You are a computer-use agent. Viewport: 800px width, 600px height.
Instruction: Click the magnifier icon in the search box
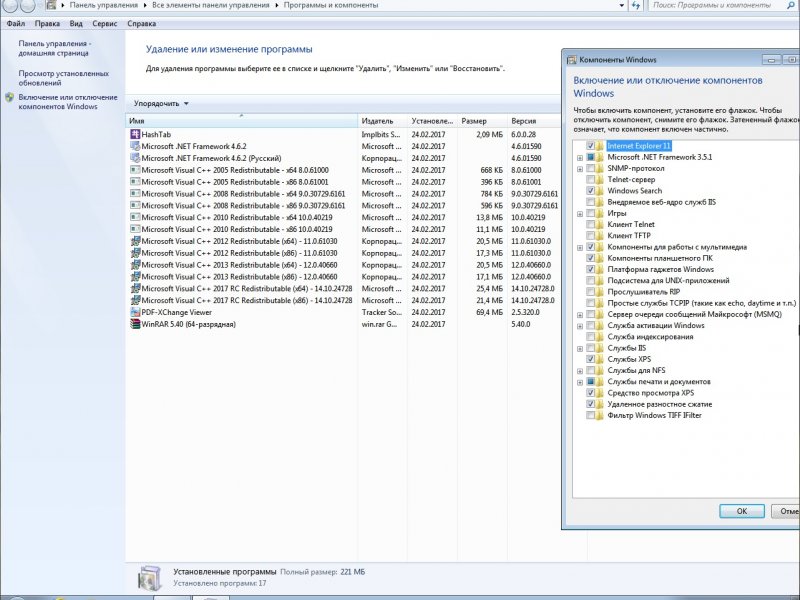coord(791,5)
